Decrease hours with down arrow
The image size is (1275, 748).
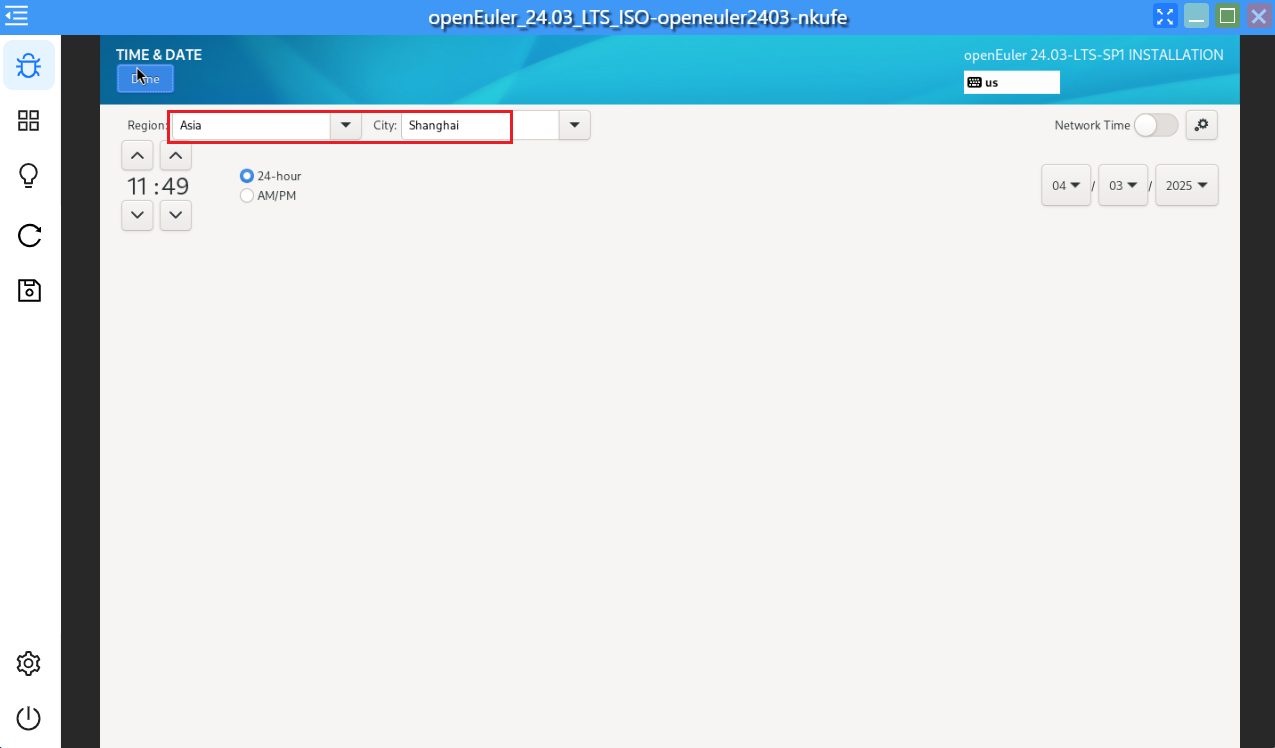(x=137, y=215)
